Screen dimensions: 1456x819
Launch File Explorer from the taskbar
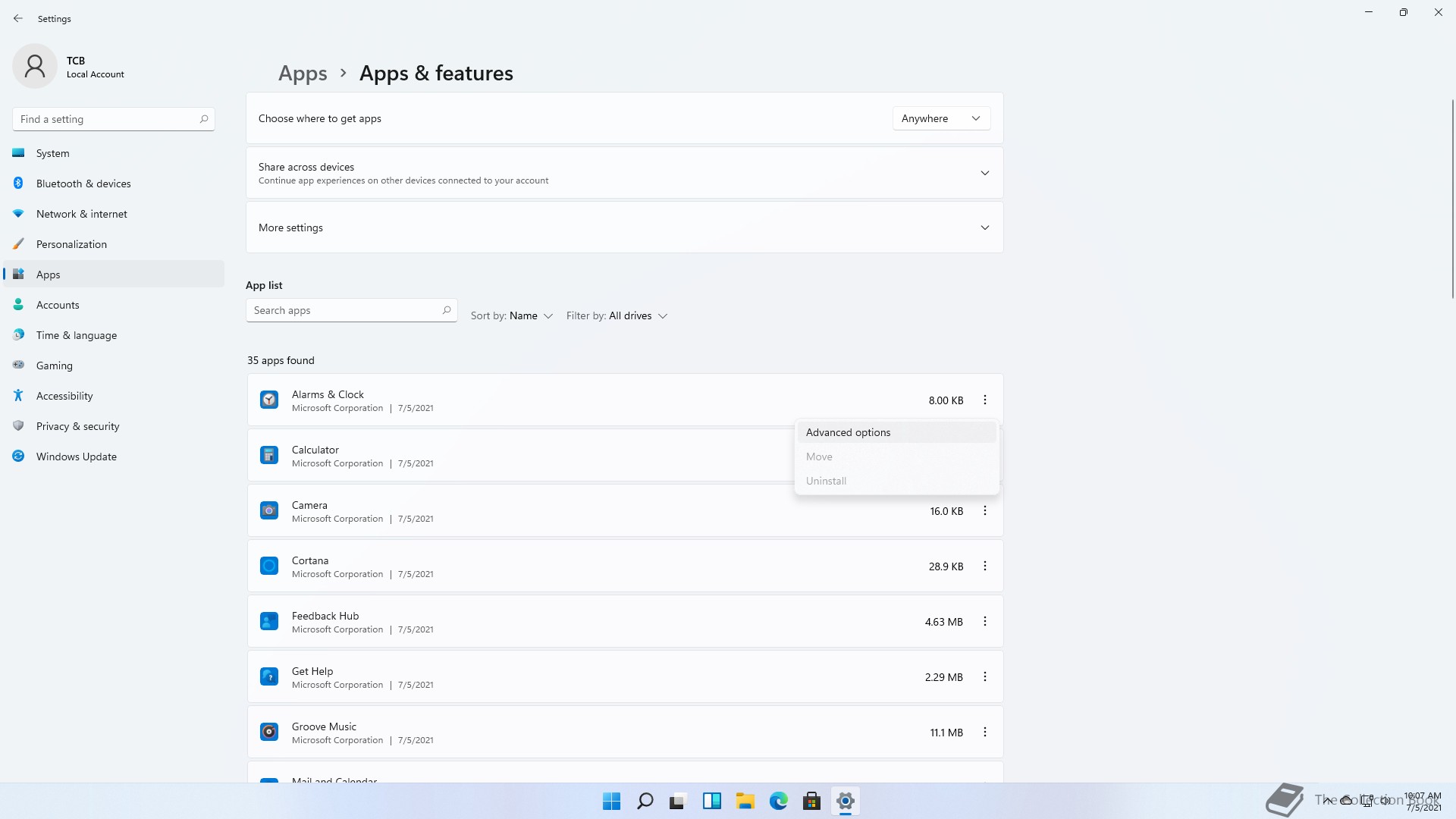745,801
